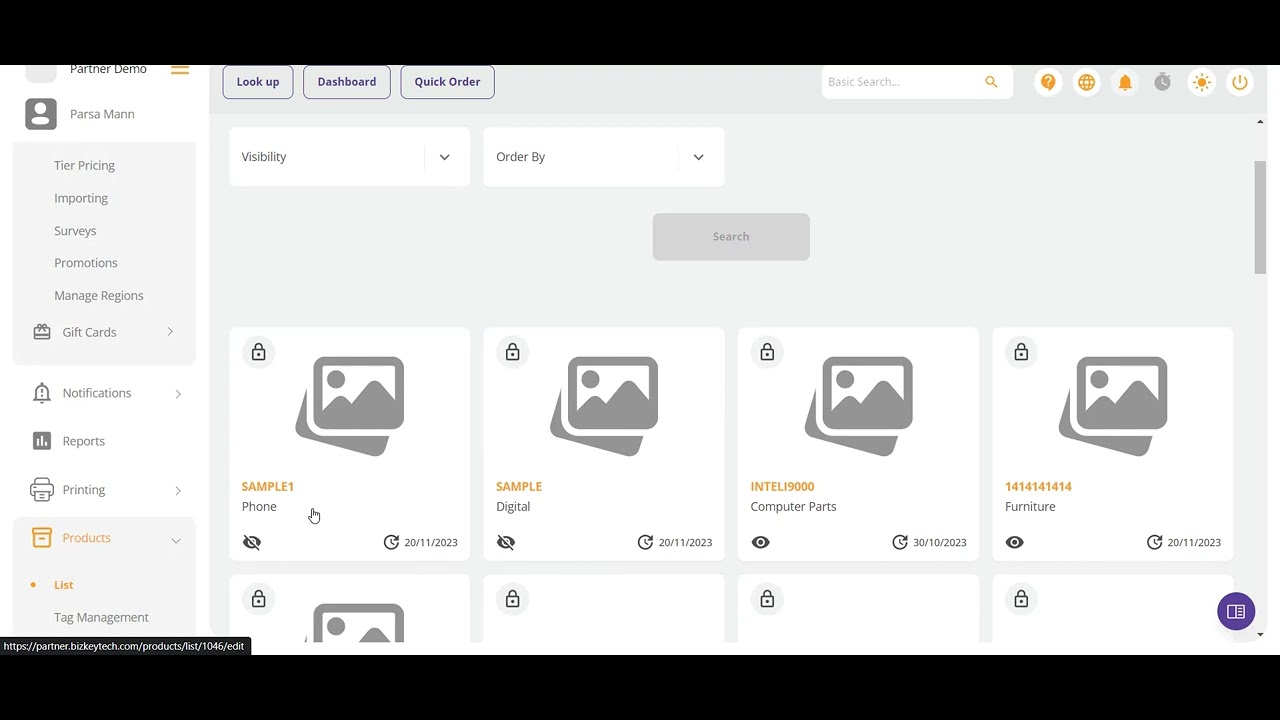Click the page vertical scrollbar thumb
This screenshot has height=720, width=1280.
tap(1260, 216)
